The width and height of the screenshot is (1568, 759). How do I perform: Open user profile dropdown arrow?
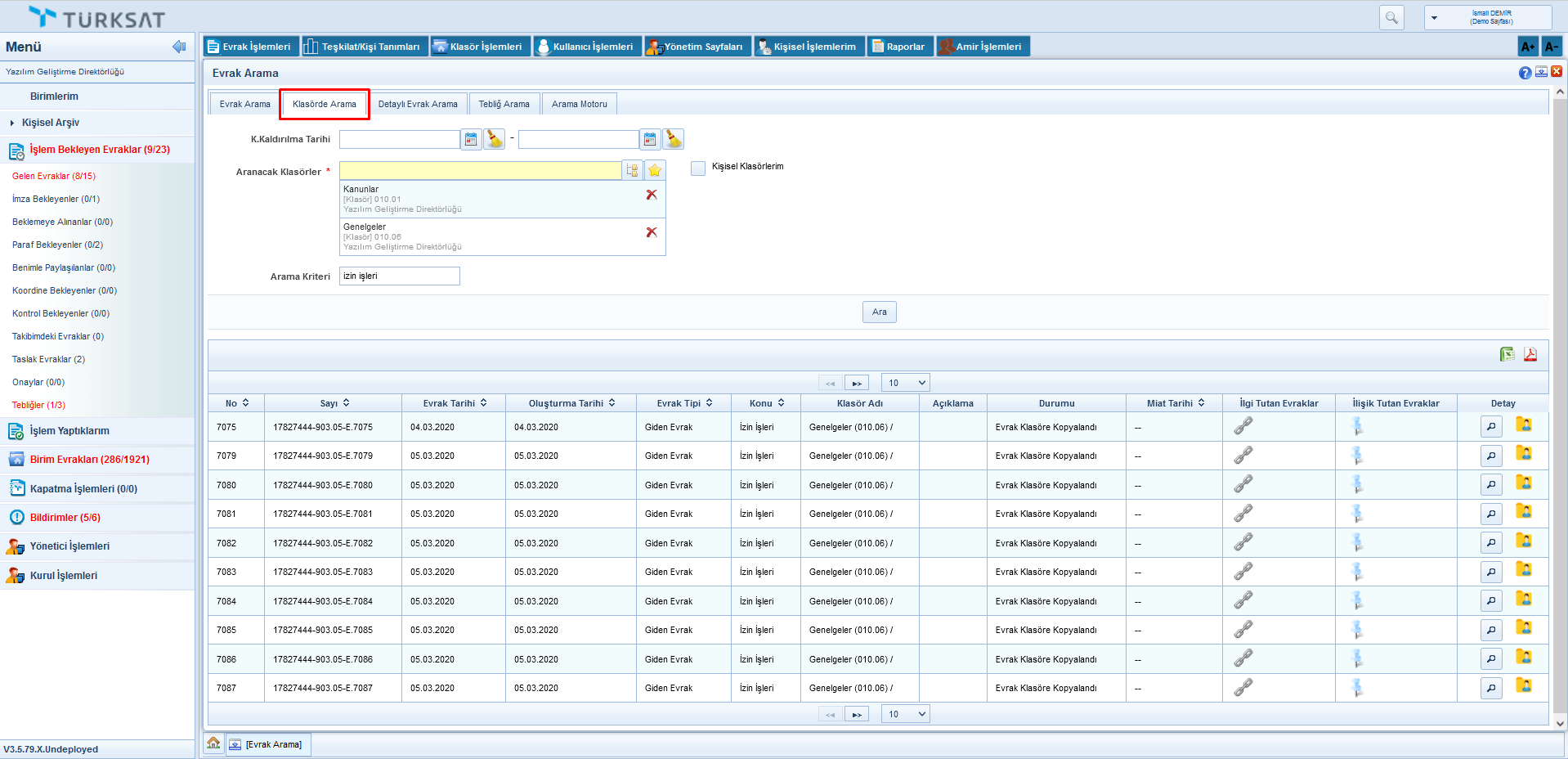[1434, 17]
